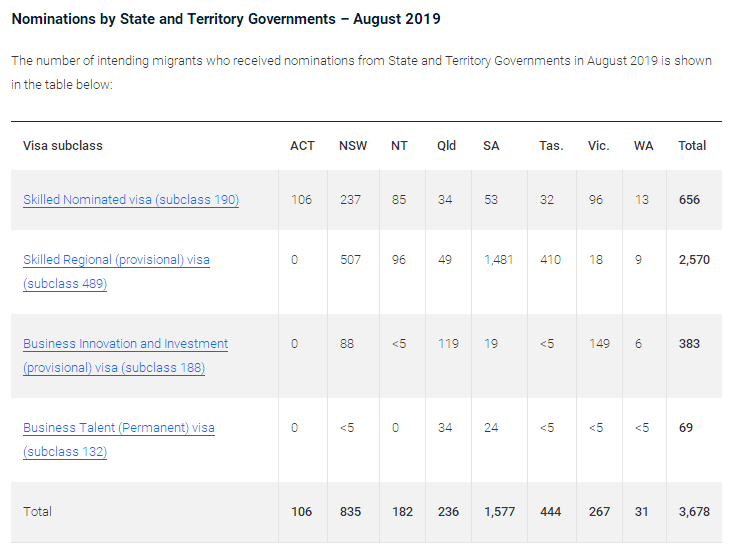This screenshot has width=734, height=550.
Task: Open the Skilled Nominated visa (subclass 190) link
Action: pyautogui.click(x=131, y=200)
